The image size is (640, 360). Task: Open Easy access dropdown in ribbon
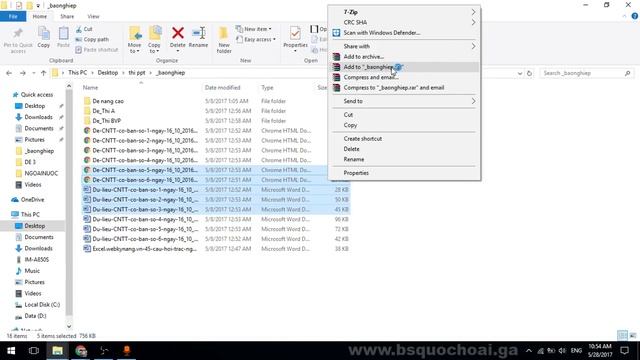point(256,39)
